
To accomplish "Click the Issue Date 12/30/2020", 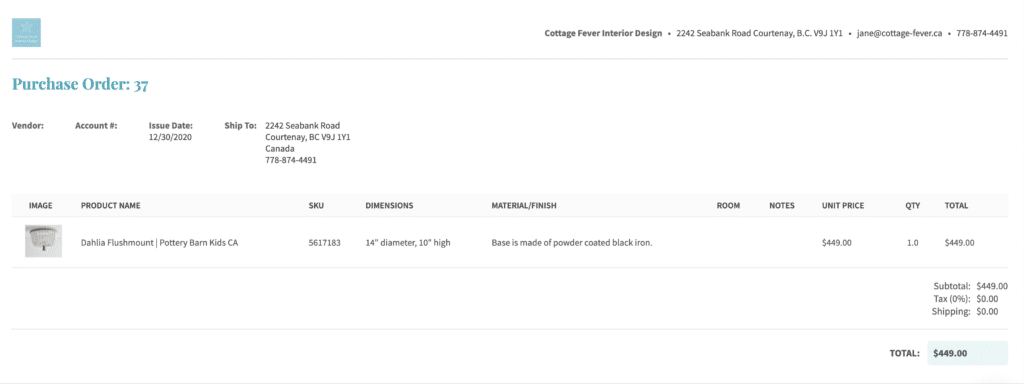I will click(170, 138).
